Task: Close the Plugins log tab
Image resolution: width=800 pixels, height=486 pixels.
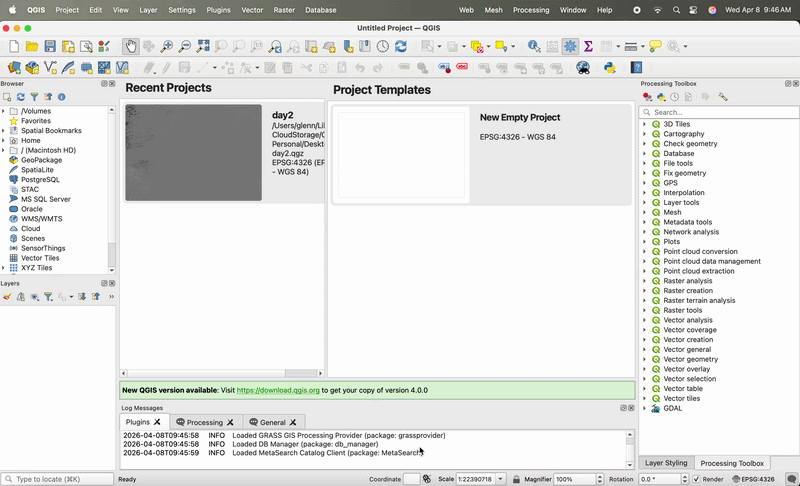Action: coord(157,422)
